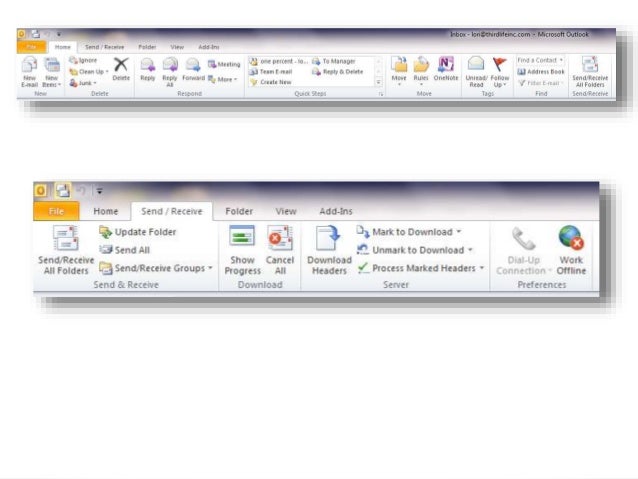Run the To Manager quick step
Image resolution: width=638 pixels, height=479 pixels.
point(334,61)
